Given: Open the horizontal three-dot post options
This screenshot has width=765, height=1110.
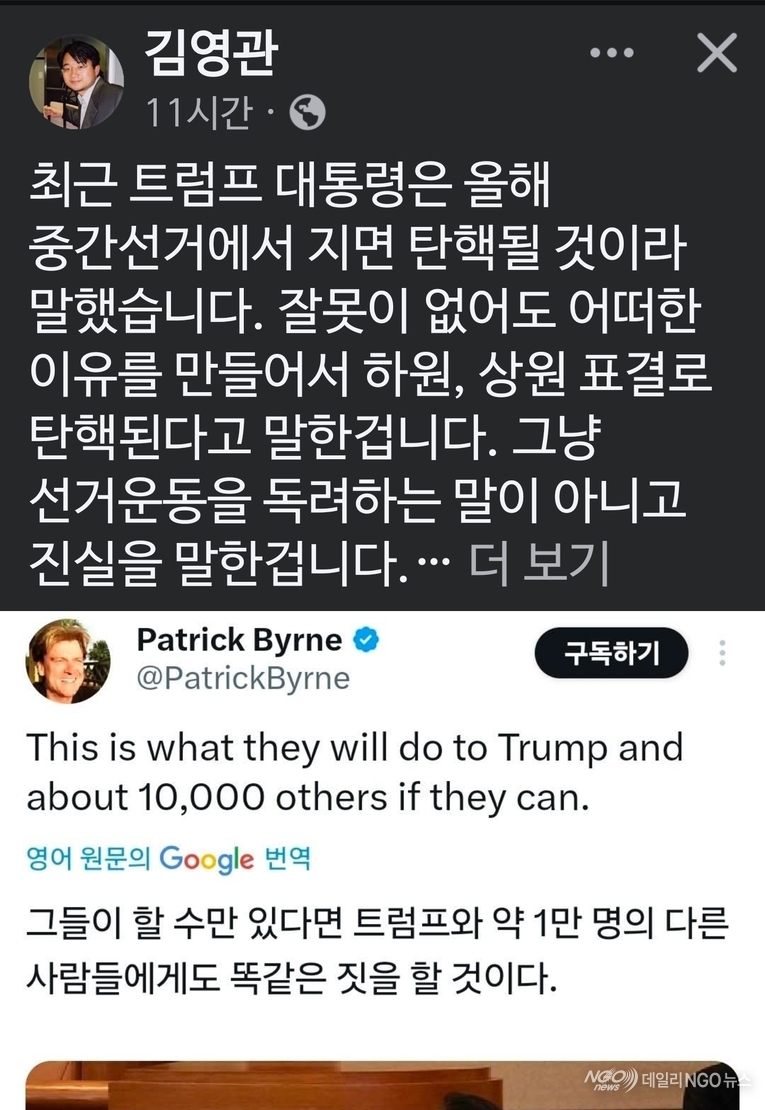Looking at the screenshot, I should 611,52.
